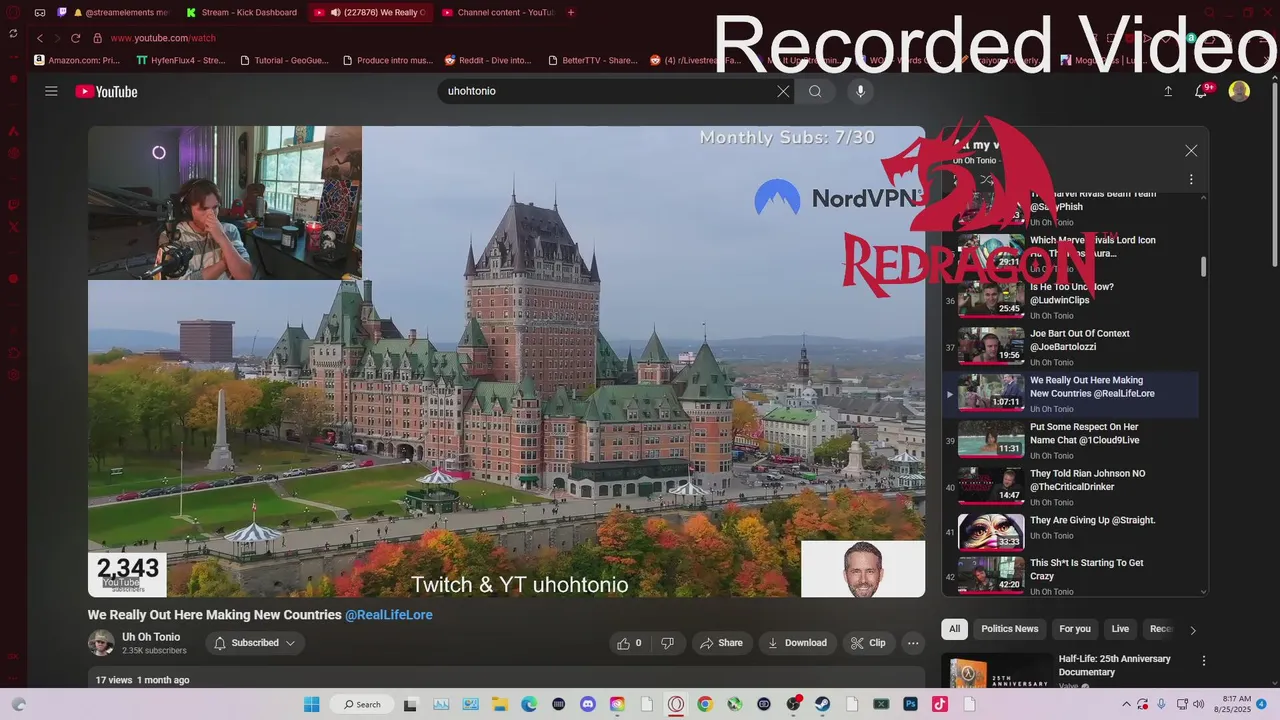Dislike the video with thumbs down

pyautogui.click(x=667, y=643)
